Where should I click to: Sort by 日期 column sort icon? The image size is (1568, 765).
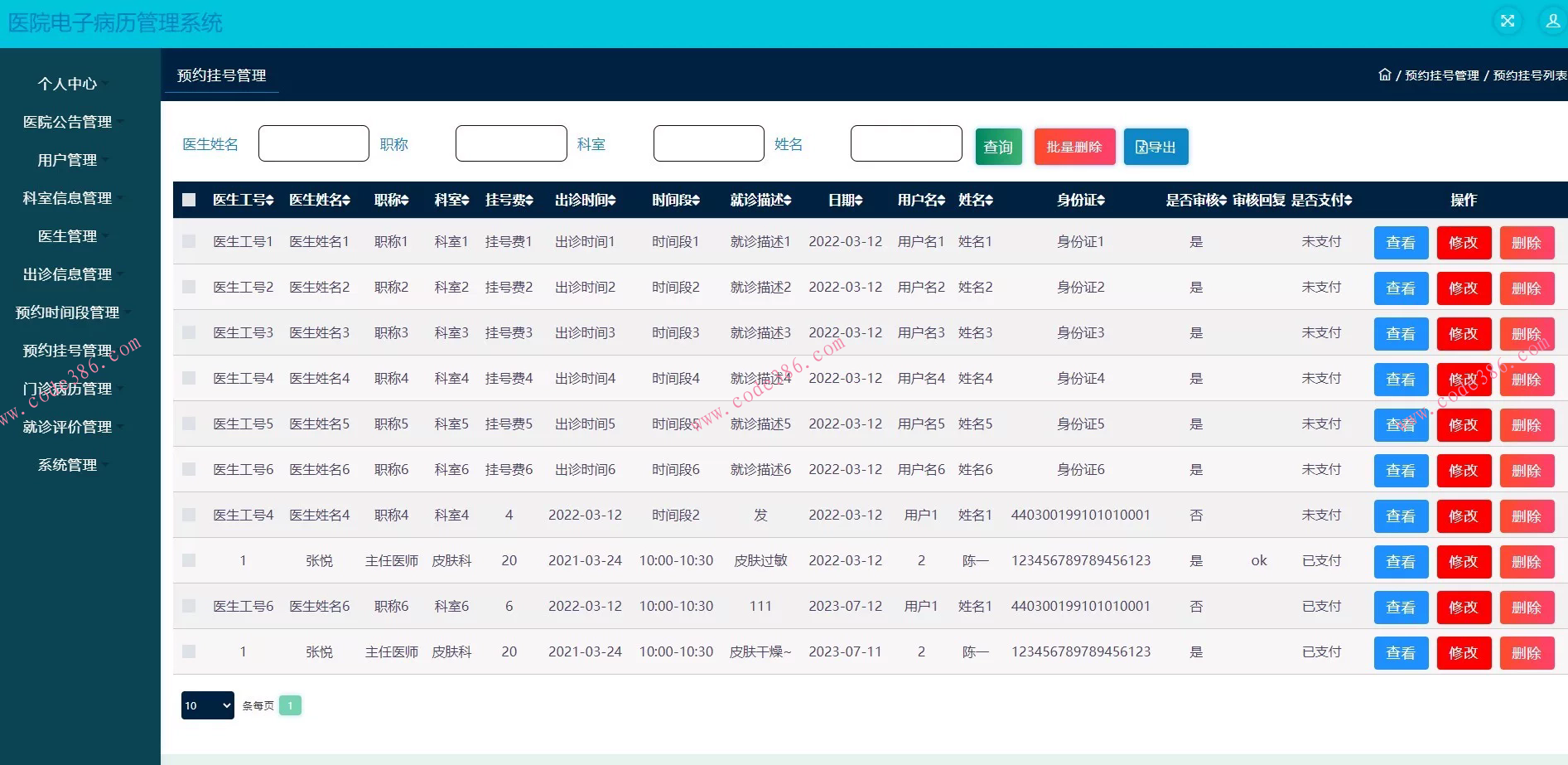click(x=859, y=201)
